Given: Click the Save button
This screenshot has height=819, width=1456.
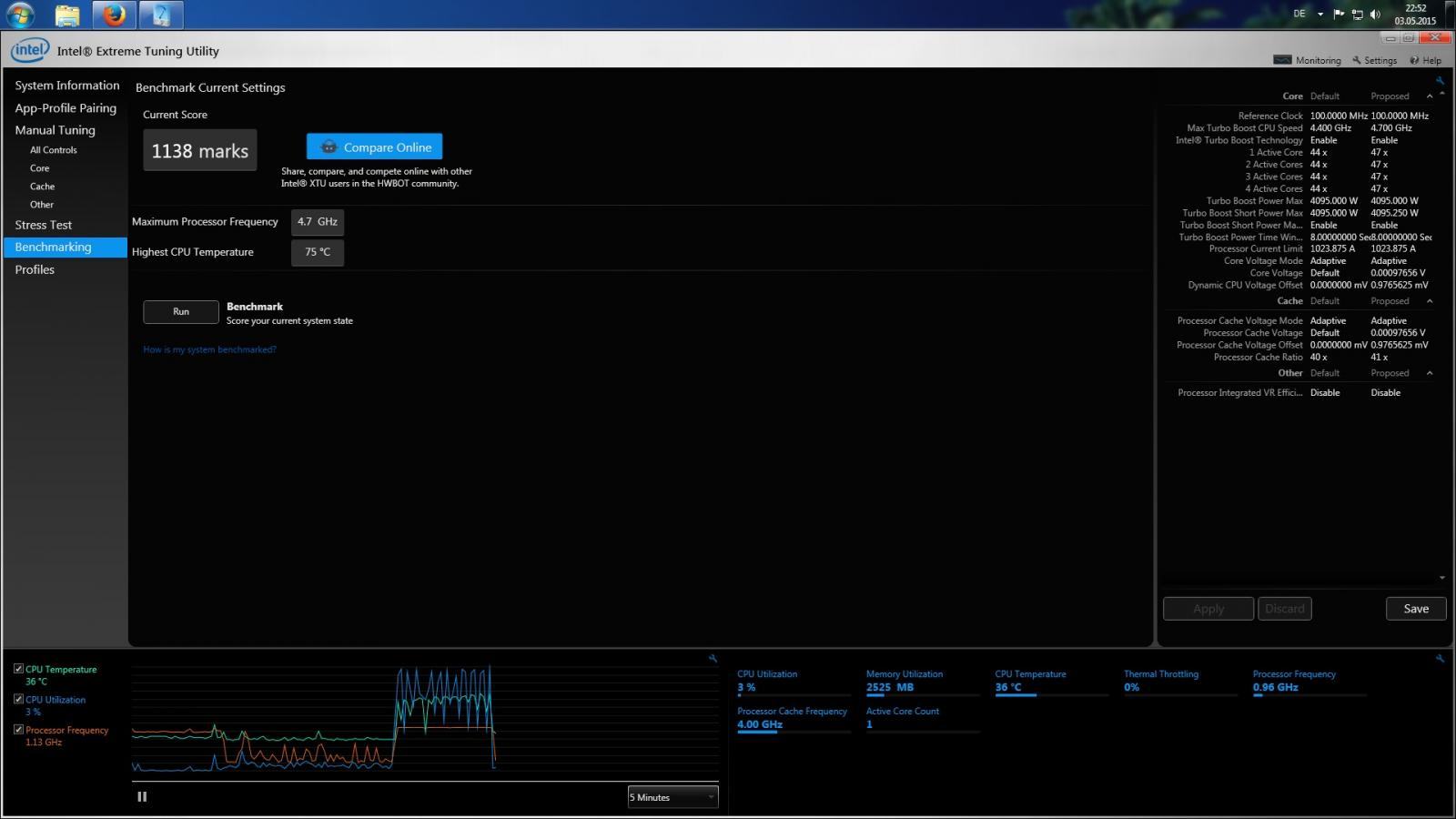Looking at the screenshot, I should [1416, 609].
